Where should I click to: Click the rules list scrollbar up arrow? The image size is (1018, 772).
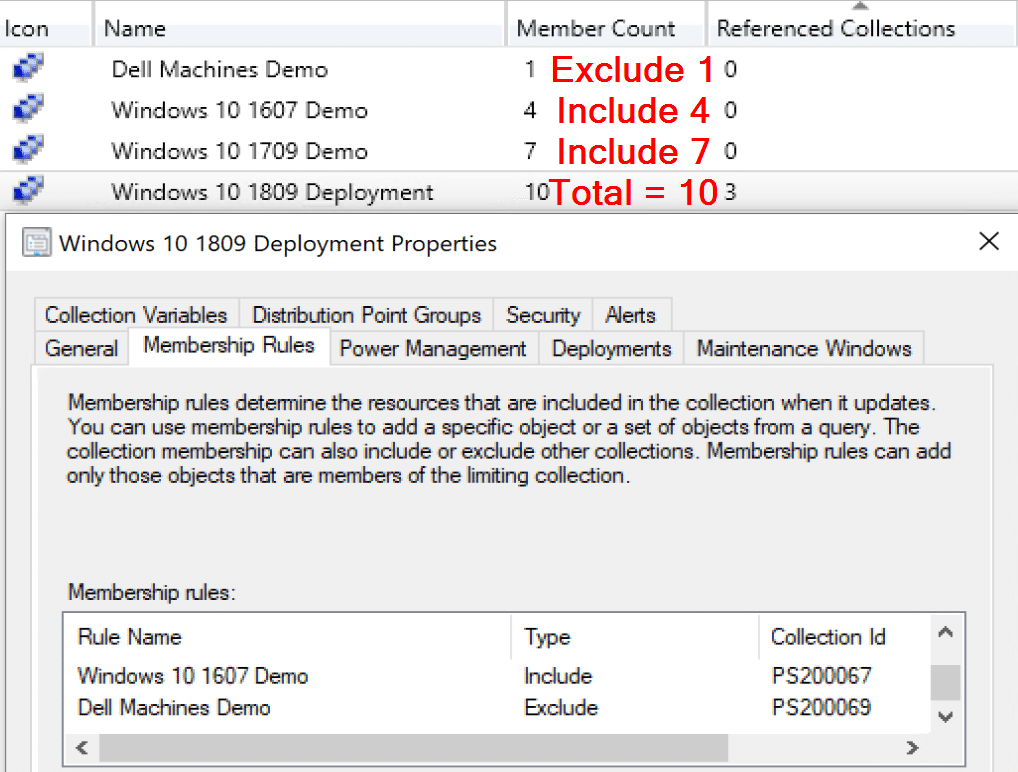click(945, 632)
